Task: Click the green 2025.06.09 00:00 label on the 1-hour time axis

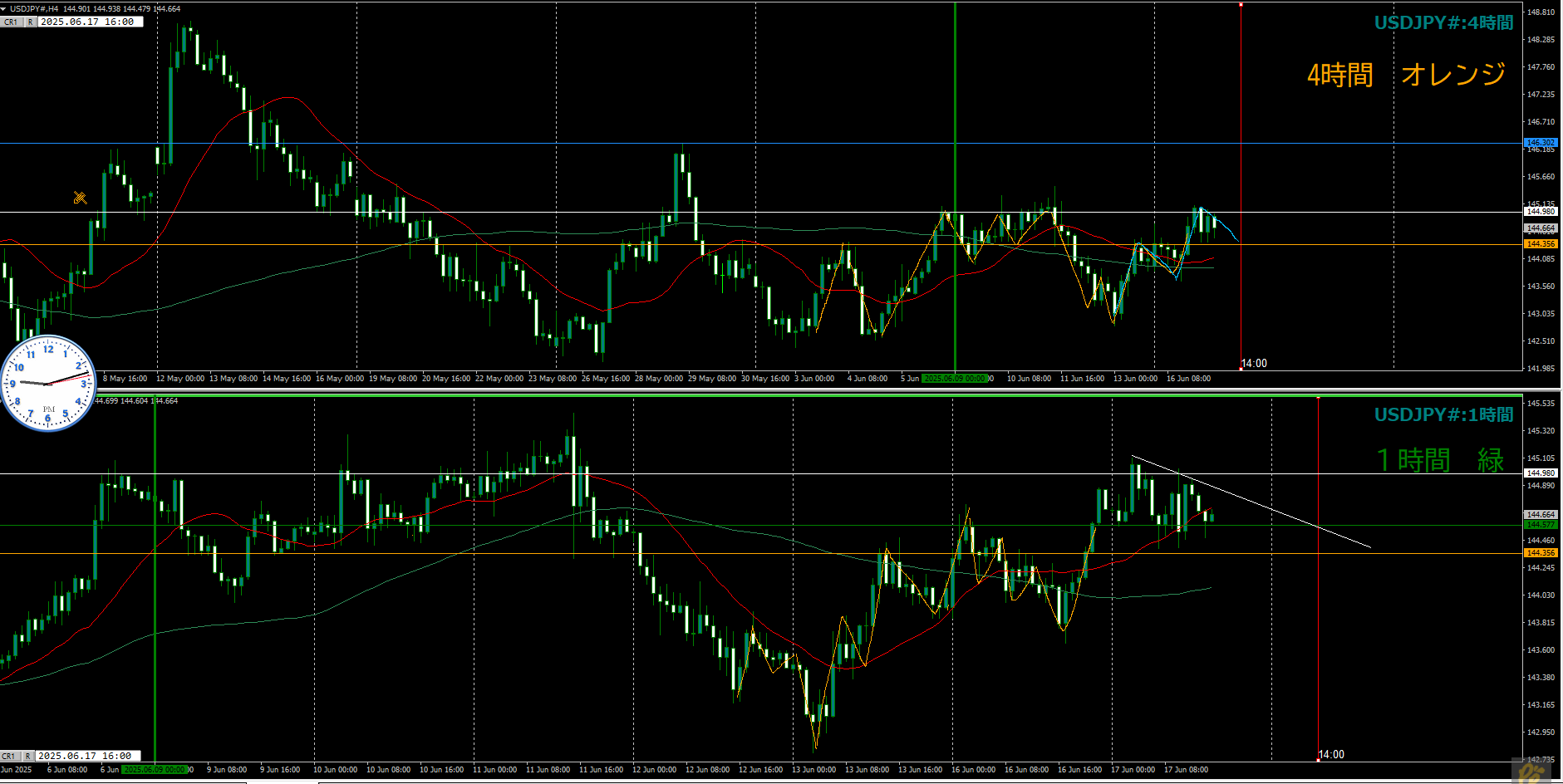Action: click(155, 770)
